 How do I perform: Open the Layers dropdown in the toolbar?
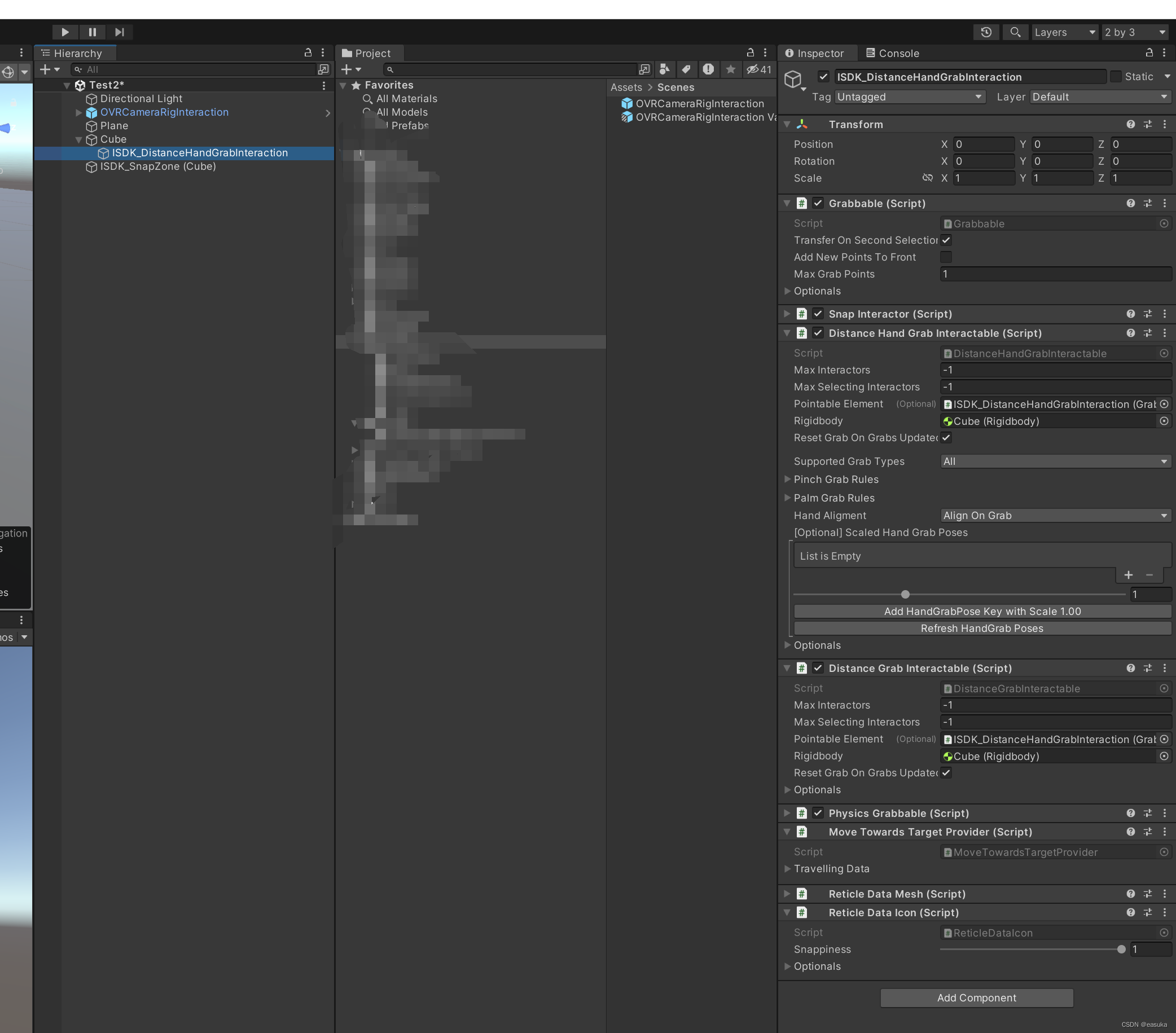click(1064, 32)
